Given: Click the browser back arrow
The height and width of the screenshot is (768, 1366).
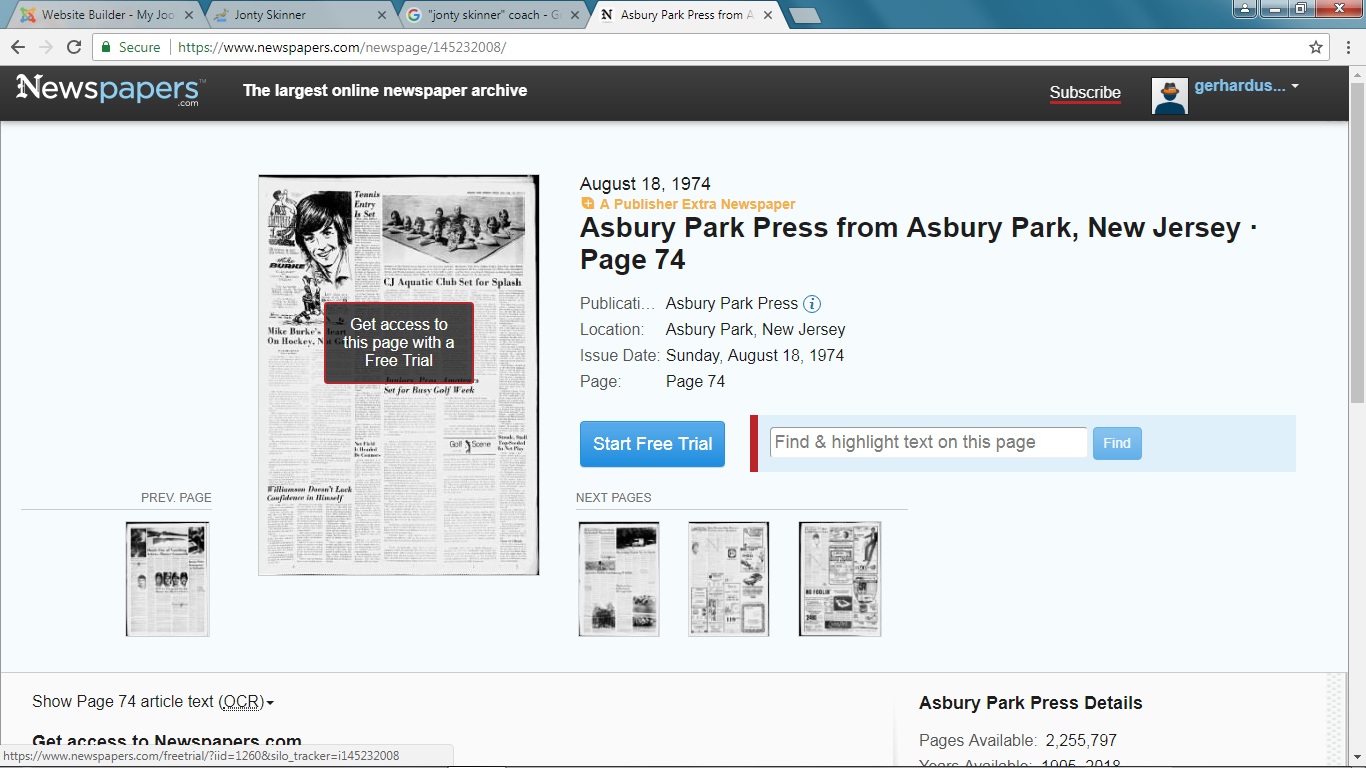Looking at the screenshot, I should [x=18, y=47].
